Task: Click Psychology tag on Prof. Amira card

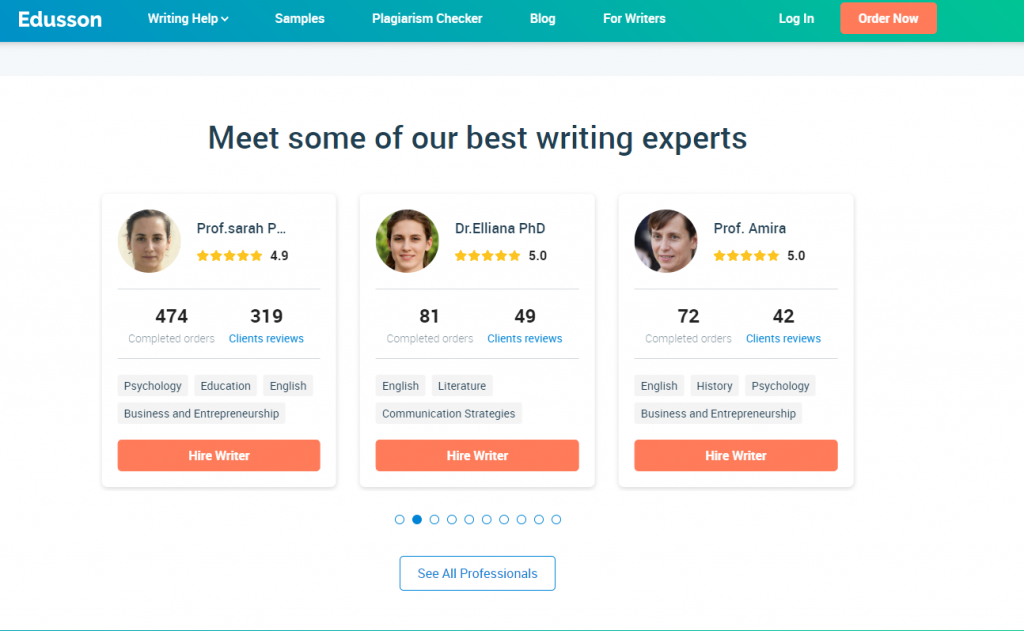Action: [x=780, y=385]
